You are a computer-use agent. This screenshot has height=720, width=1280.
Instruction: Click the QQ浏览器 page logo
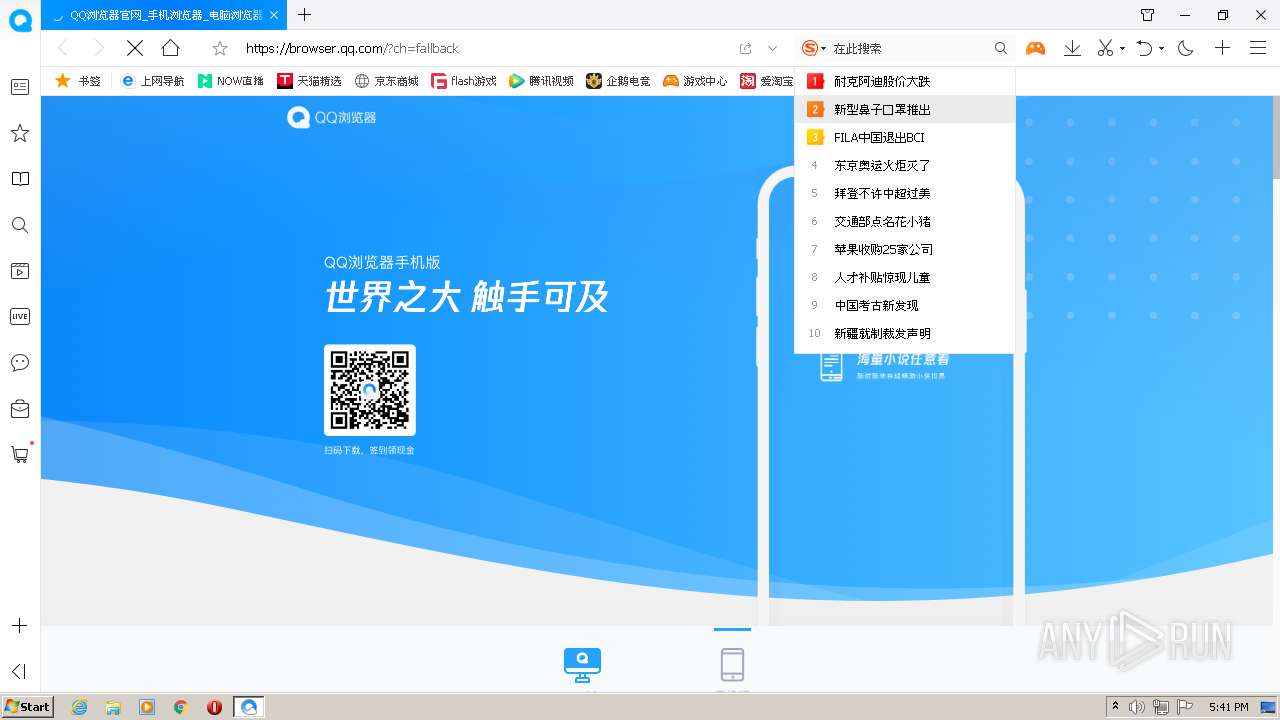[x=332, y=118]
